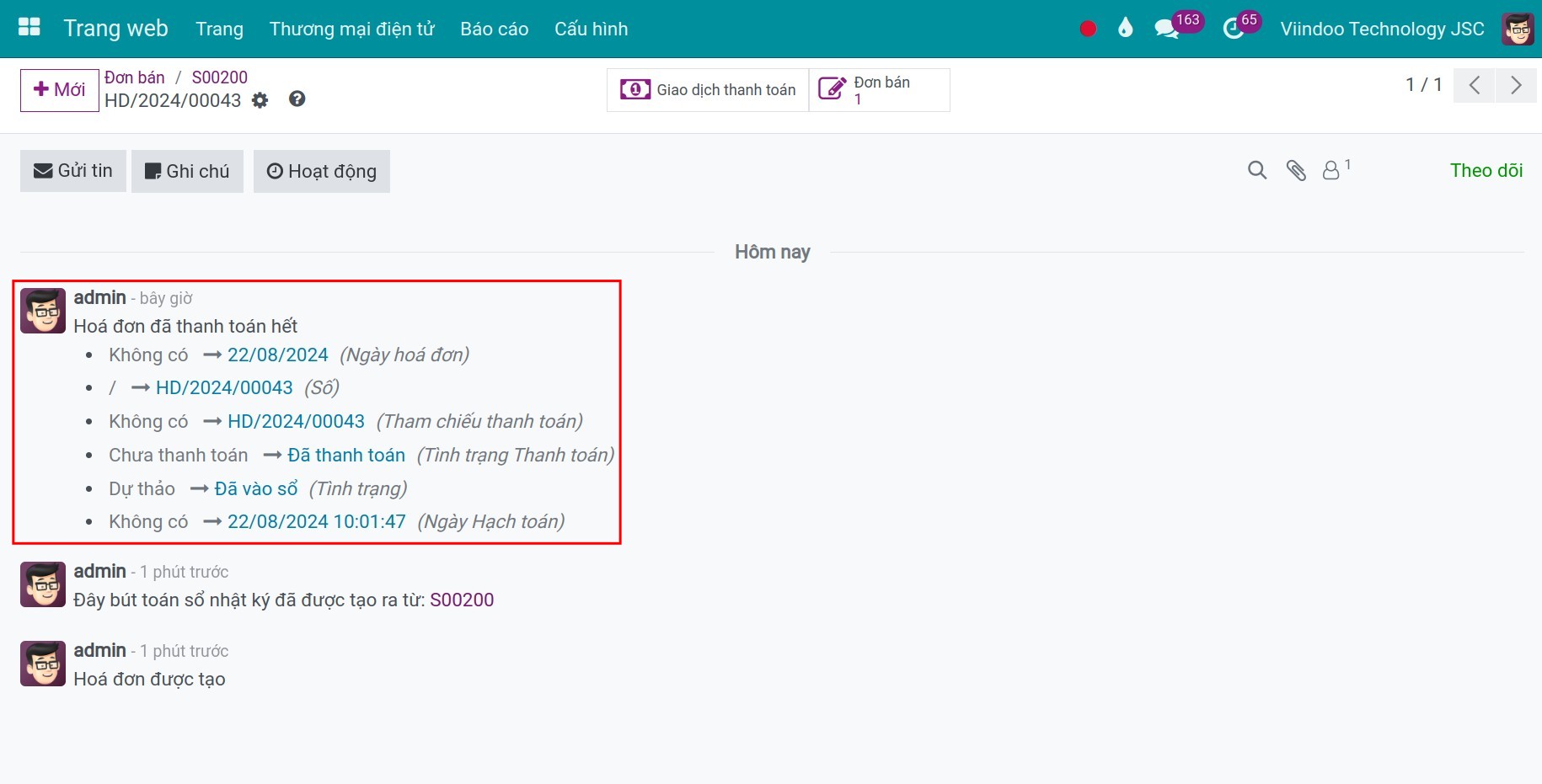The height and width of the screenshot is (784, 1542).
Task: Open conversations with the 163 badge
Action: pyautogui.click(x=1178, y=26)
